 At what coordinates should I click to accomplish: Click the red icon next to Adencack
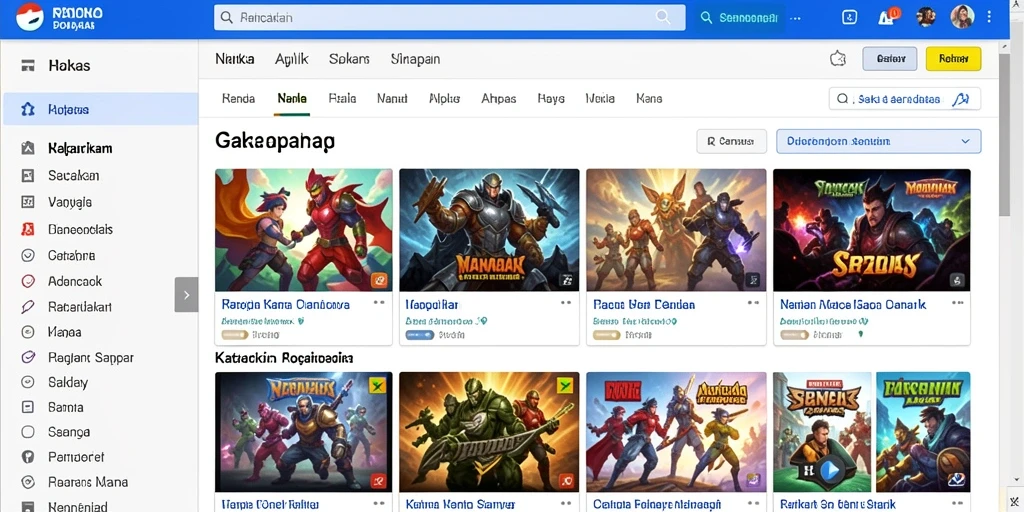point(27,281)
